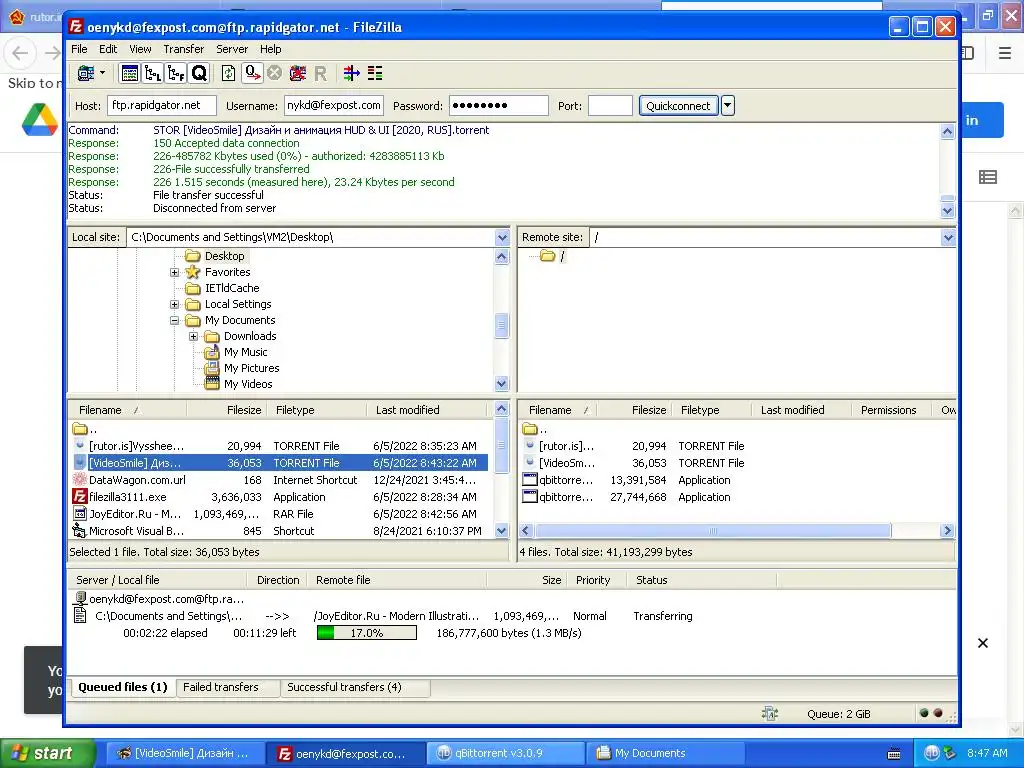Click the Quickconnect button
Viewport: 1024px width, 768px height.
click(x=678, y=106)
